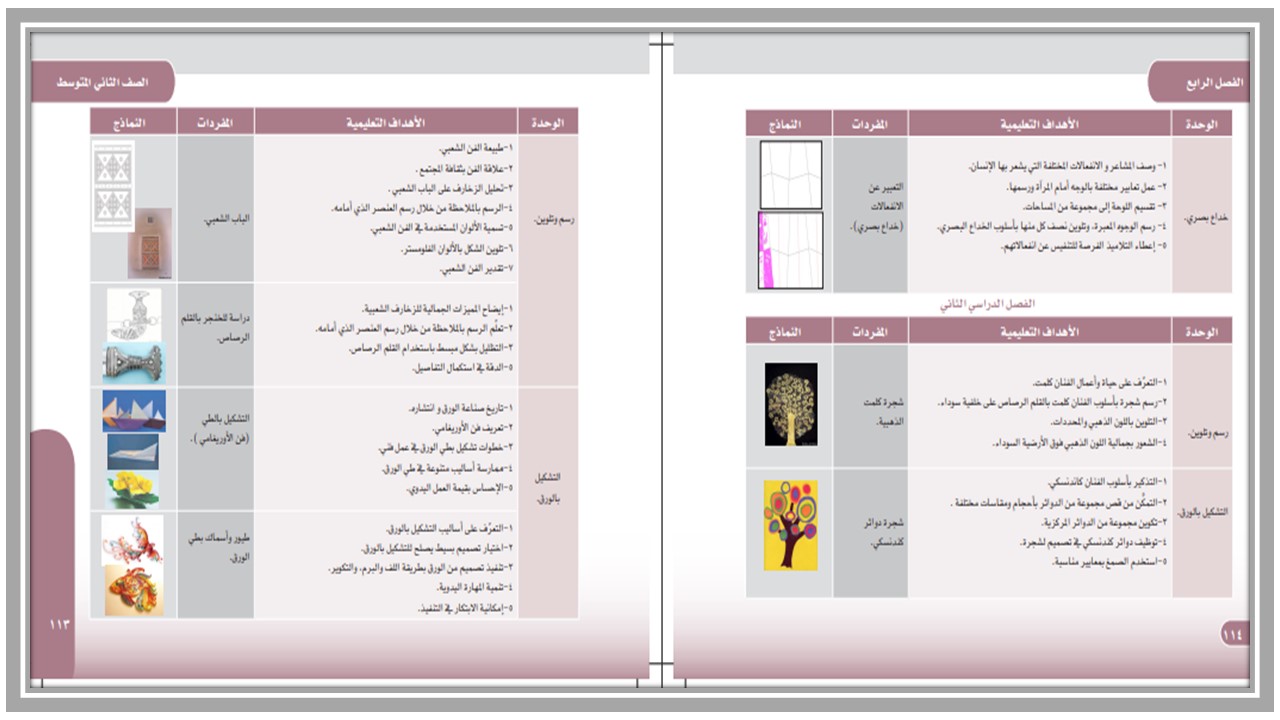Select the yellow paper flower thumbnail
The width and height of the screenshot is (1280, 720).
coord(133,489)
